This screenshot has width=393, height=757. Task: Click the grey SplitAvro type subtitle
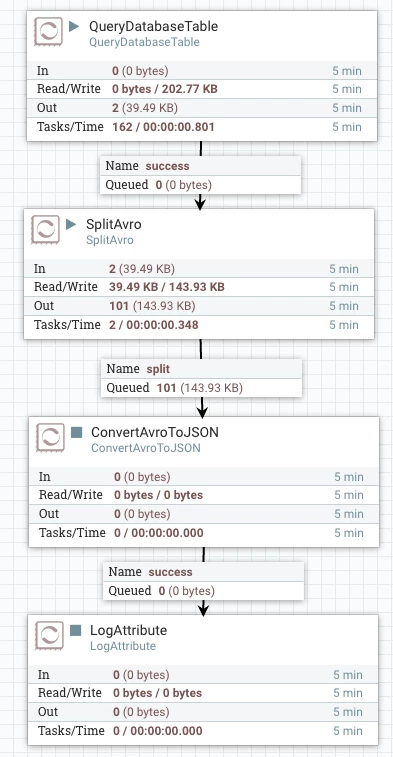[x=110, y=240]
